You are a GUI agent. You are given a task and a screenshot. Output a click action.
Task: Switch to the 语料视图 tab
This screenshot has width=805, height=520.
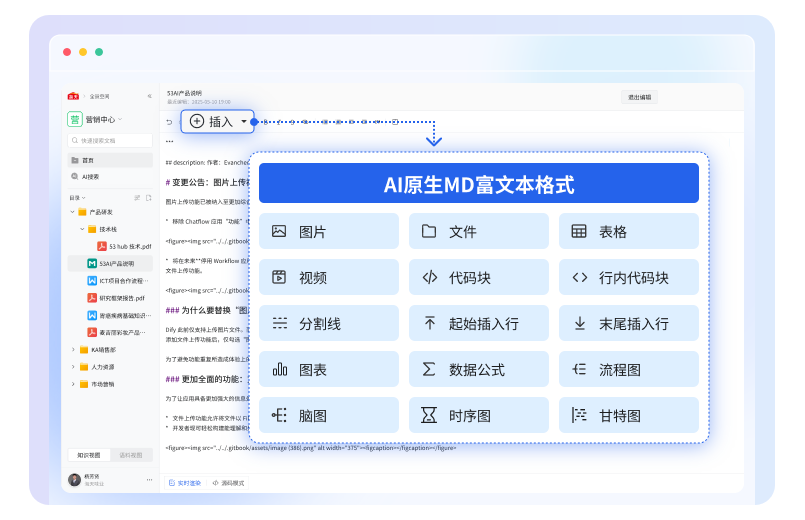coord(131,455)
